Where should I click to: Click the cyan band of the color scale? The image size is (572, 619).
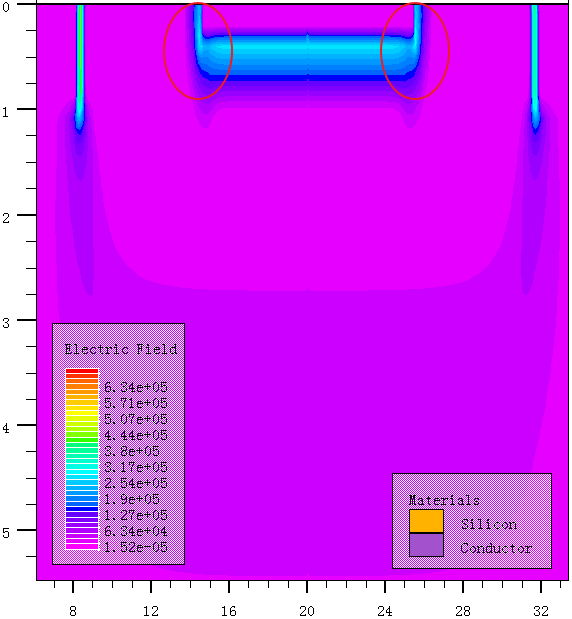coord(82,469)
